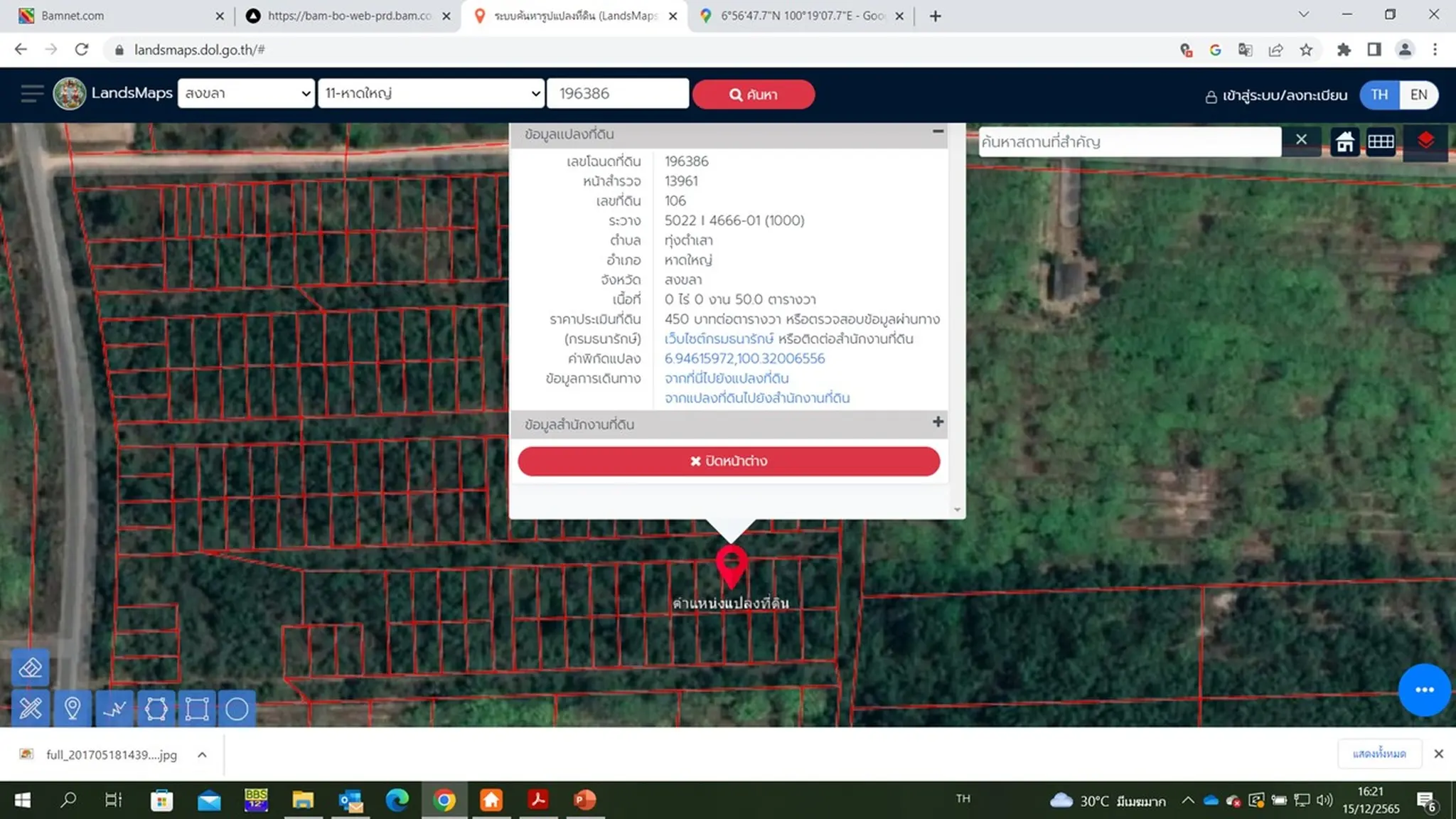Click แสดงทั้งหมด show all downloads
This screenshot has height=819, width=1456.
(1379, 754)
